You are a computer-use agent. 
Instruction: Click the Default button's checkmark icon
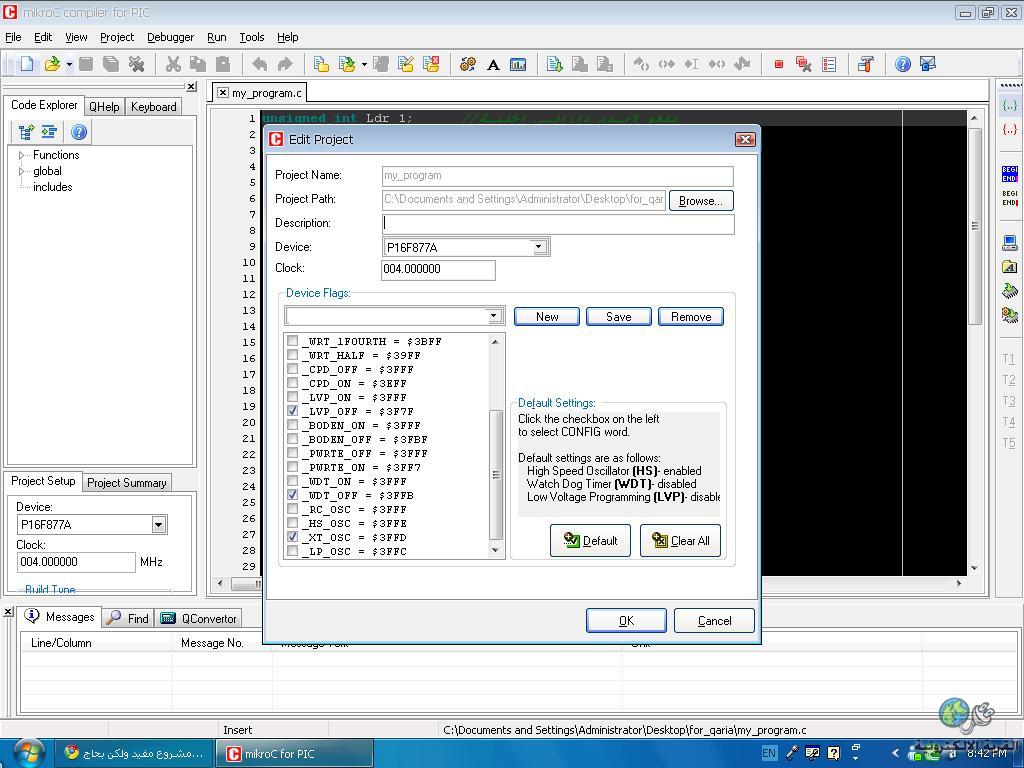tap(571, 540)
